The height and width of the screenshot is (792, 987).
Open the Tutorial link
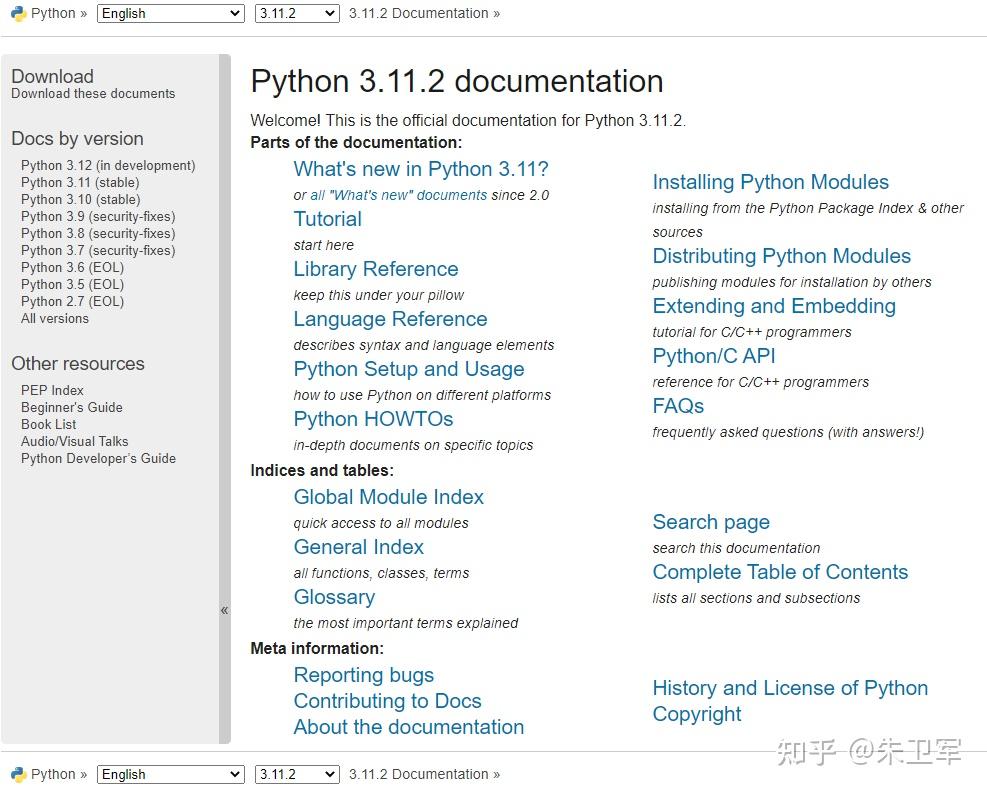pyautogui.click(x=327, y=219)
